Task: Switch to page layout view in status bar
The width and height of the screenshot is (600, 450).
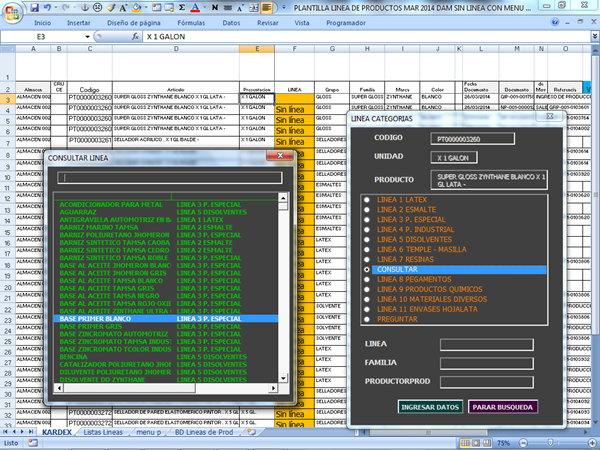Action: coord(476,443)
